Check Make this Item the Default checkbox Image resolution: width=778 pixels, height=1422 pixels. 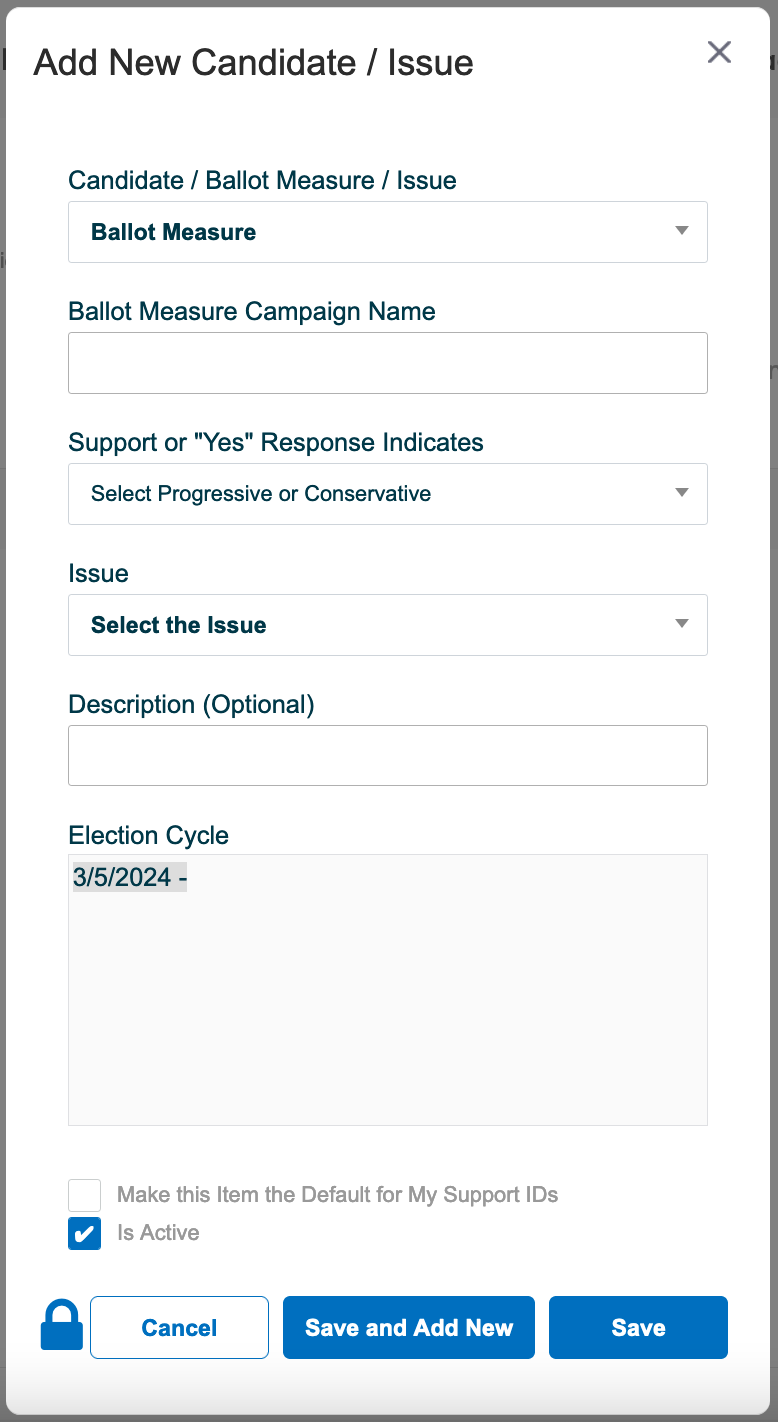pos(85,1195)
